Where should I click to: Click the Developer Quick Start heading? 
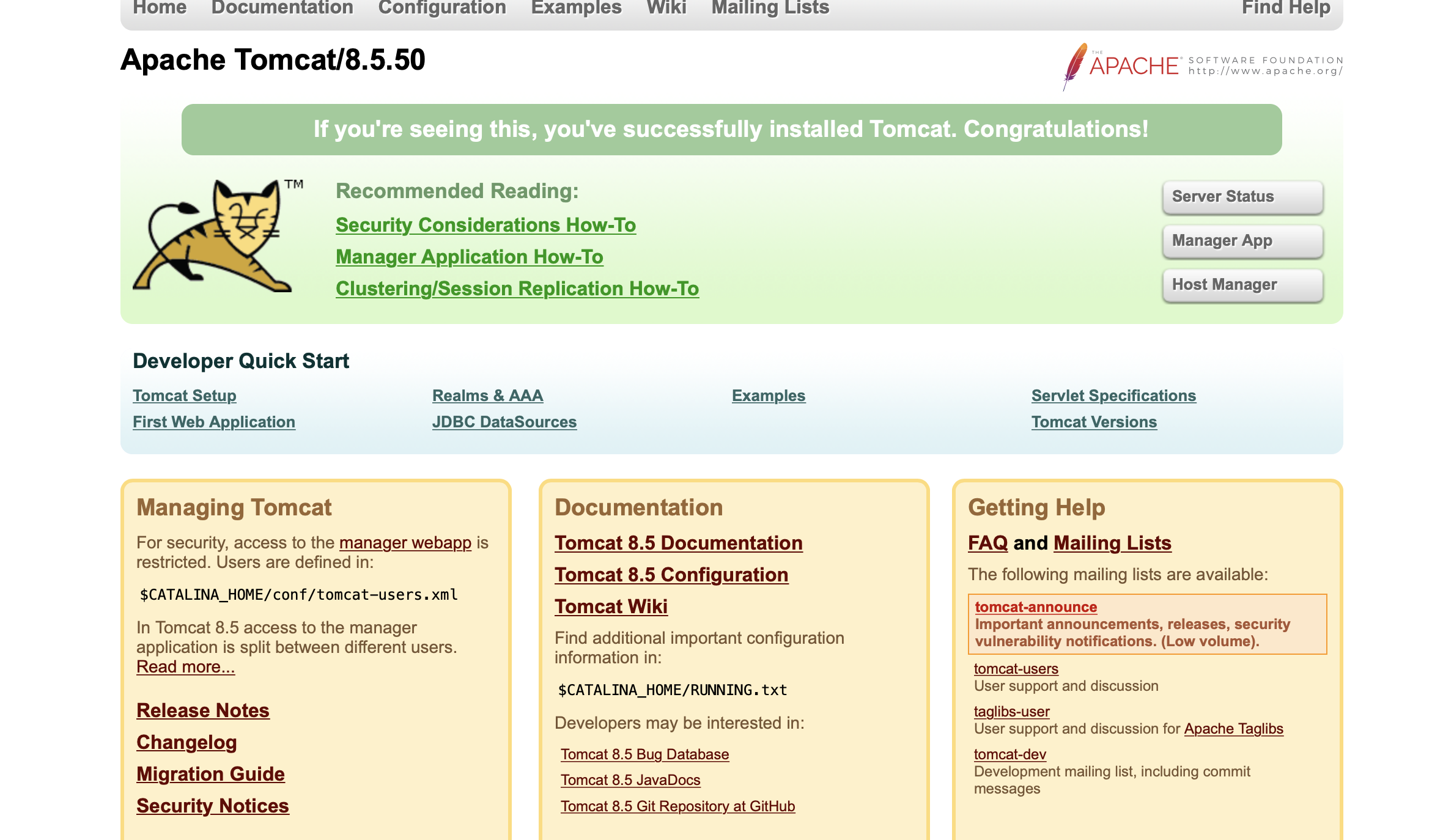[241, 361]
